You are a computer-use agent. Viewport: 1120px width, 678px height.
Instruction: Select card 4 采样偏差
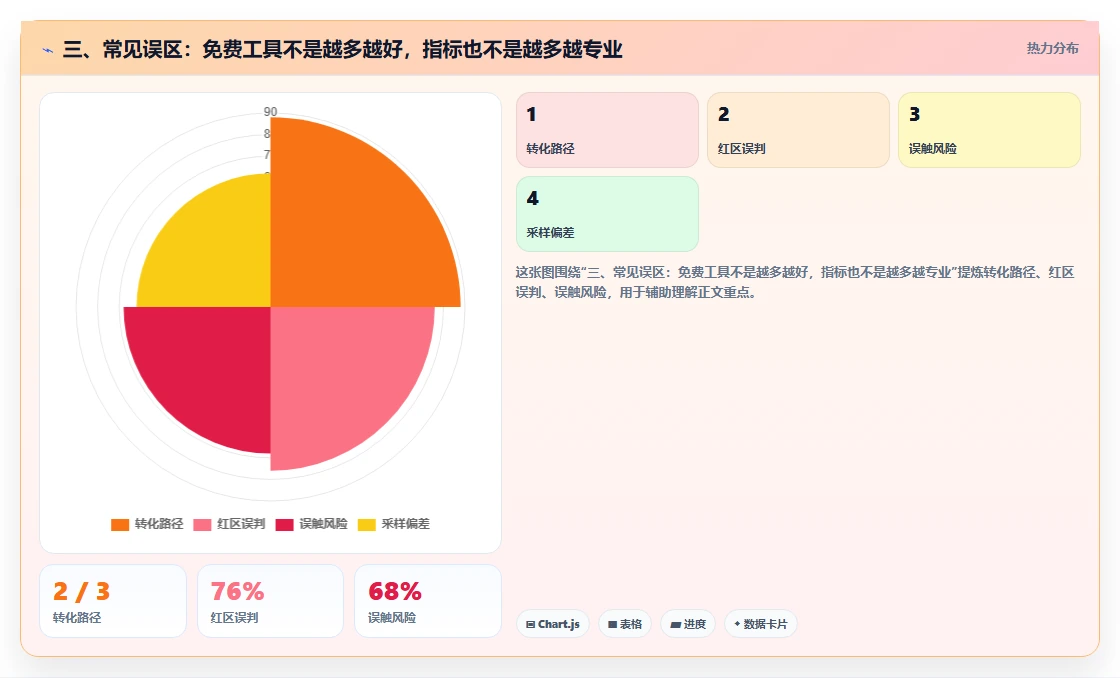(x=607, y=214)
